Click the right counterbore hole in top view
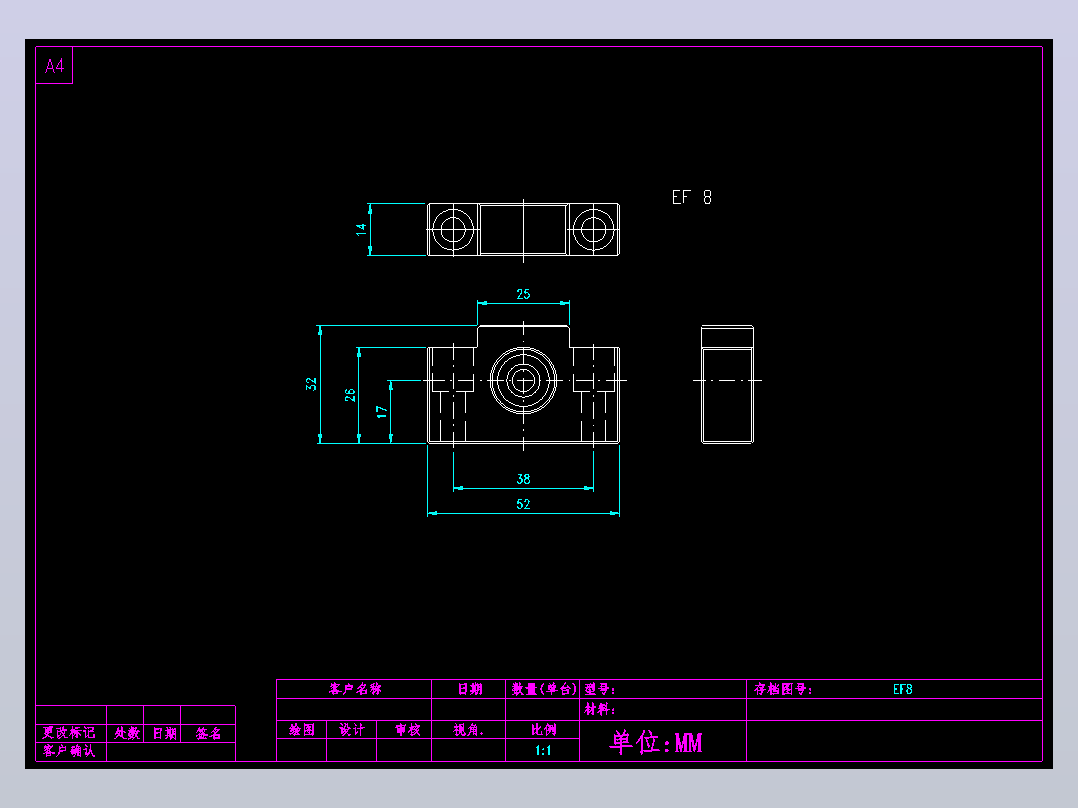 pos(593,230)
